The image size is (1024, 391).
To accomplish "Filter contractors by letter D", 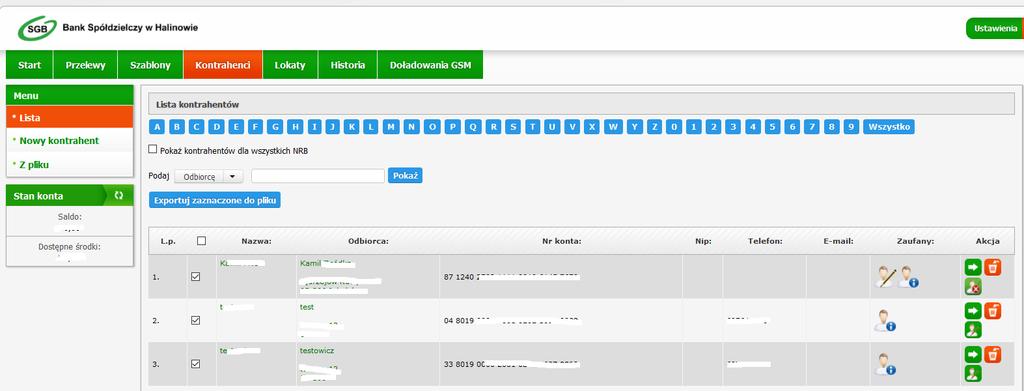I will (x=218, y=127).
